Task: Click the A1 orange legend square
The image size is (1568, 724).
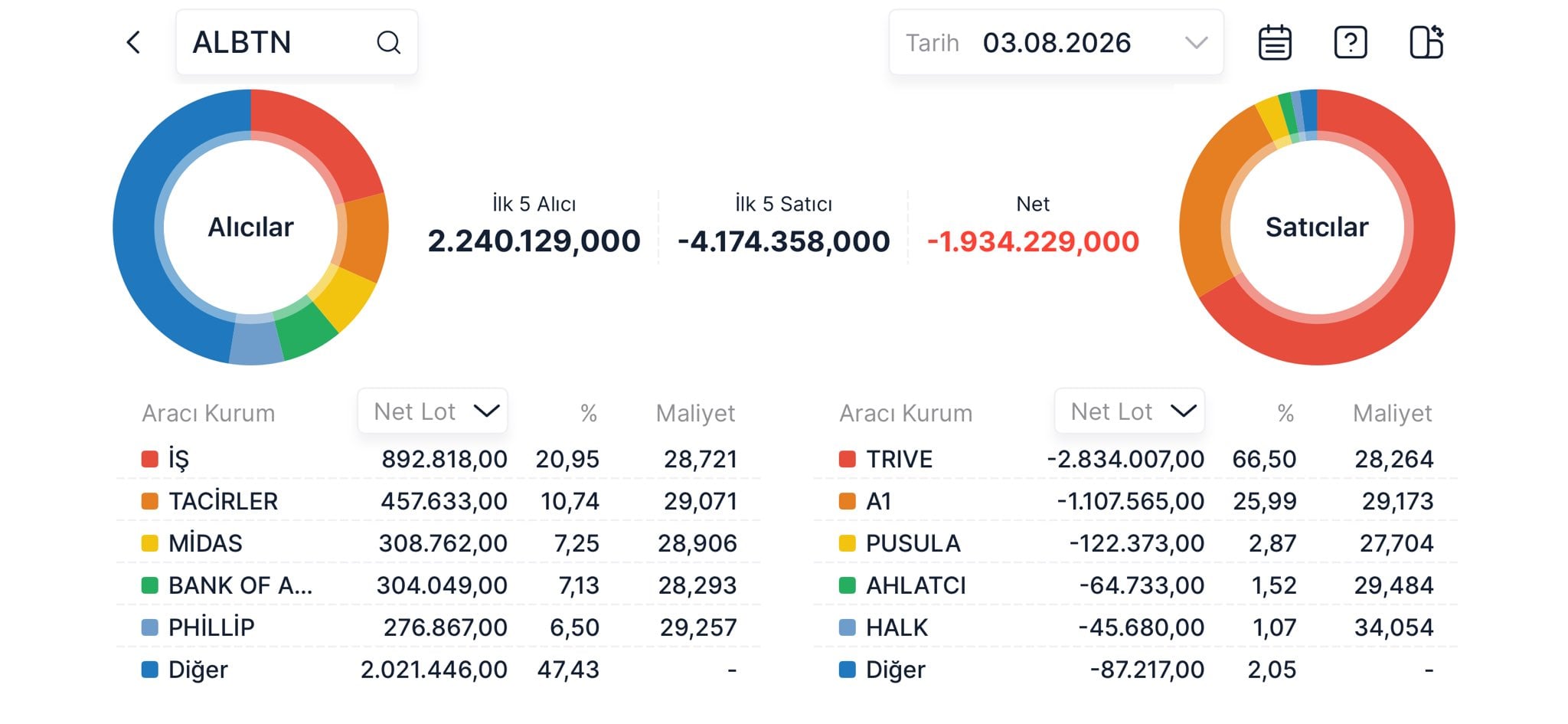Action: tap(847, 501)
